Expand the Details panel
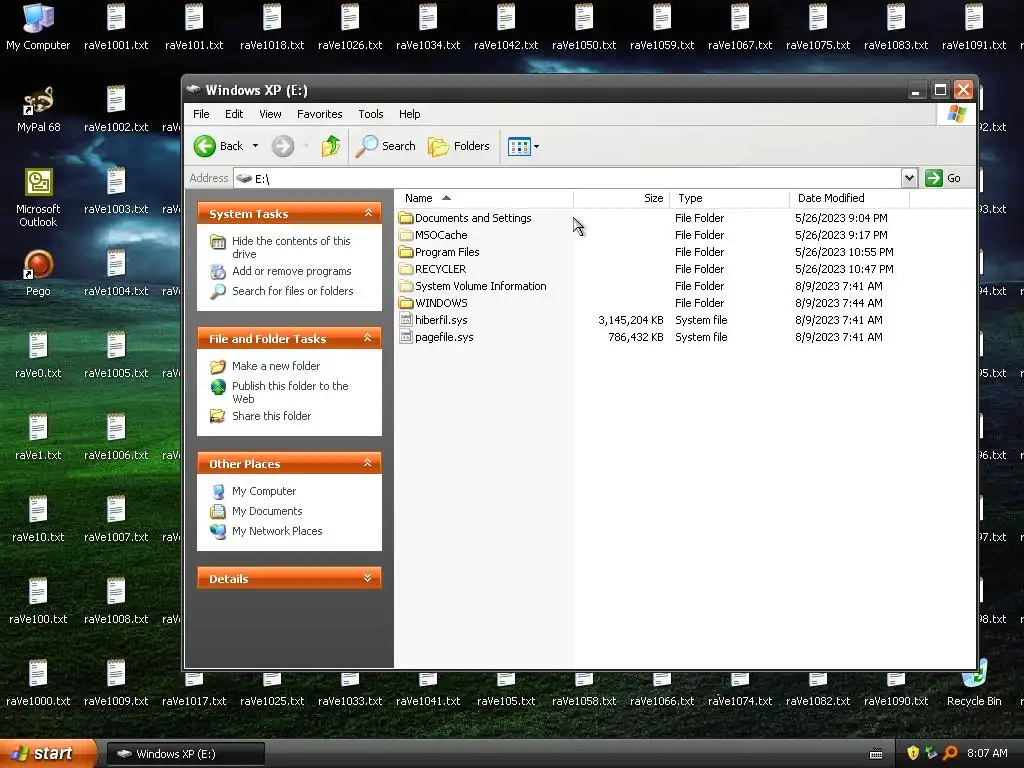The height and width of the screenshot is (768, 1024). pyautogui.click(x=368, y=578)
